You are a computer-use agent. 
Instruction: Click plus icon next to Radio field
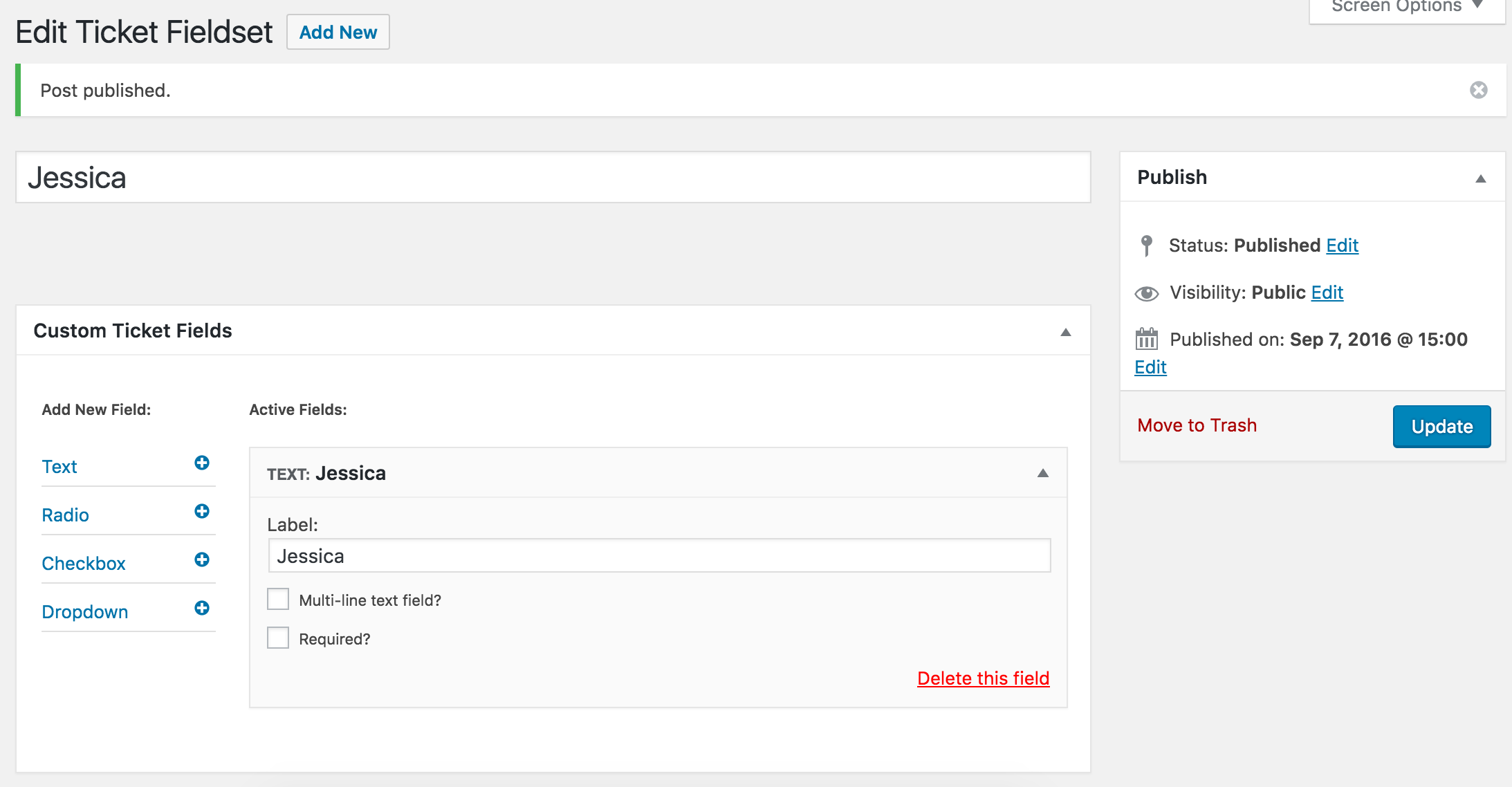tap(202, 511)
